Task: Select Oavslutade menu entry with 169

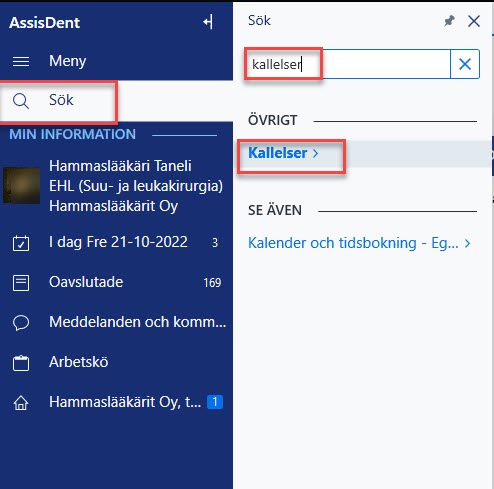Action: (116, 282)
